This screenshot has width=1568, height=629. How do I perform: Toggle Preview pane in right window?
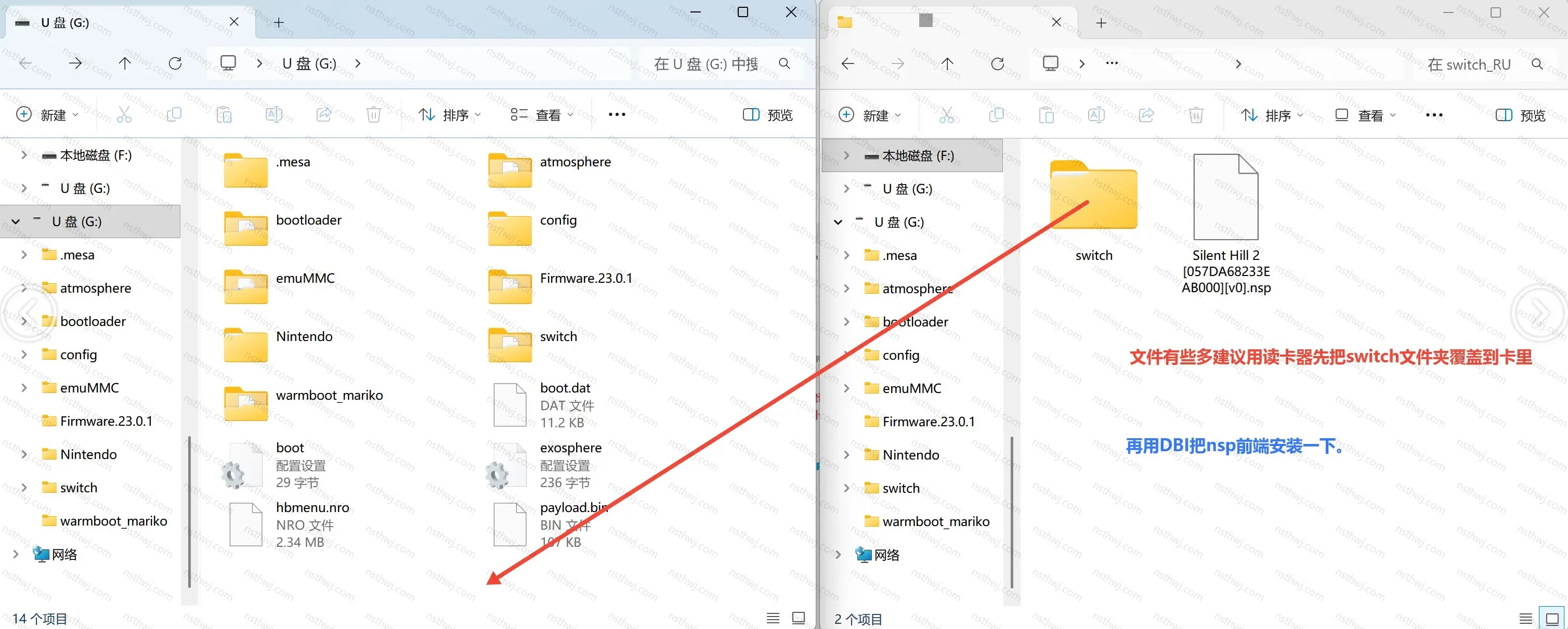(1520, 116)
